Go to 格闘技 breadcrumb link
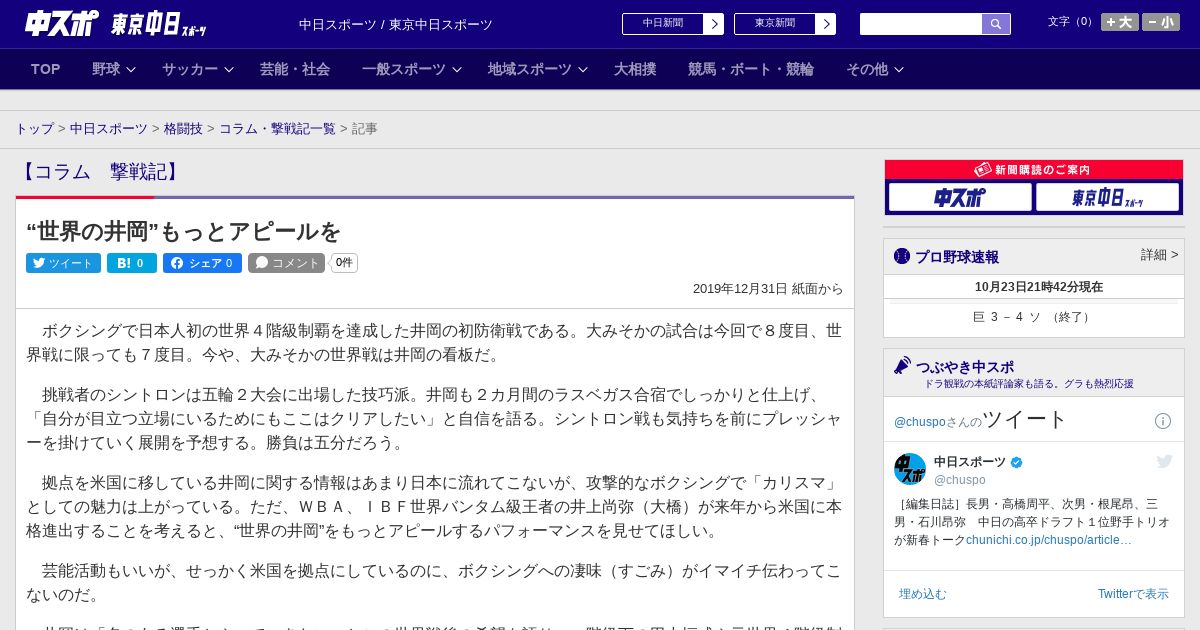Image resolution: width=1200 pixels, height=630 pixels. 183,129
